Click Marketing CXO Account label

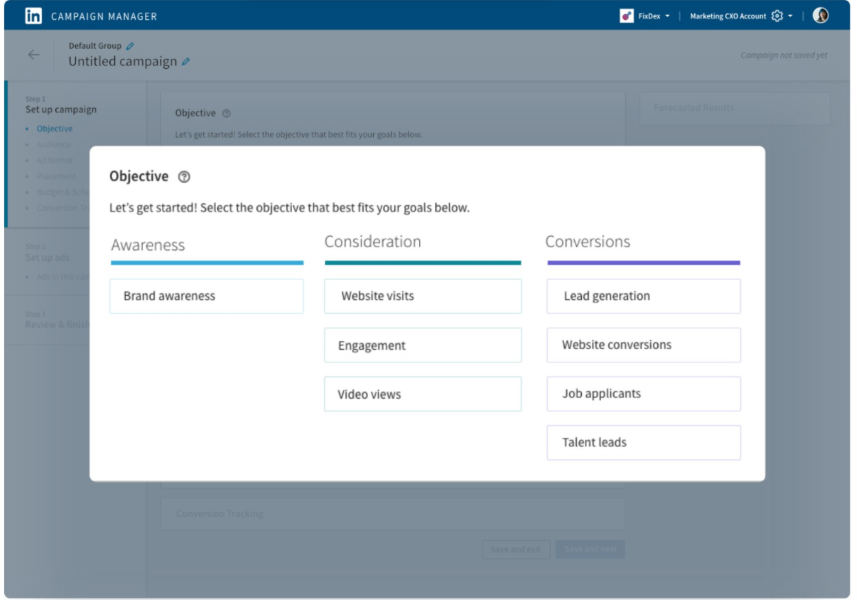click(x=728, y=16)
